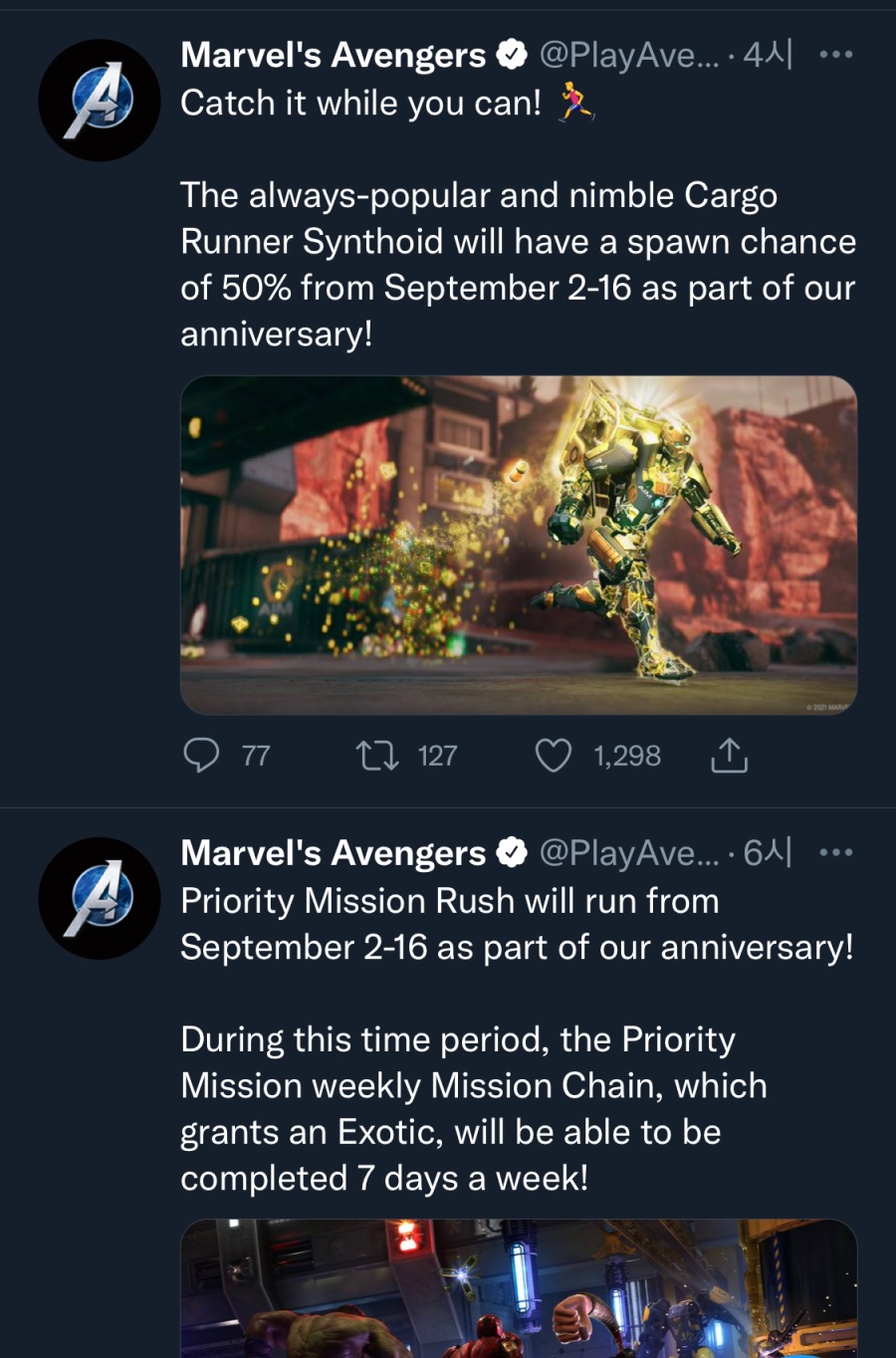The height and width of the screenshot is (1358, 896).
Task: Open the Cargo Runner Synthoid image
Action: tap(518, 545)
